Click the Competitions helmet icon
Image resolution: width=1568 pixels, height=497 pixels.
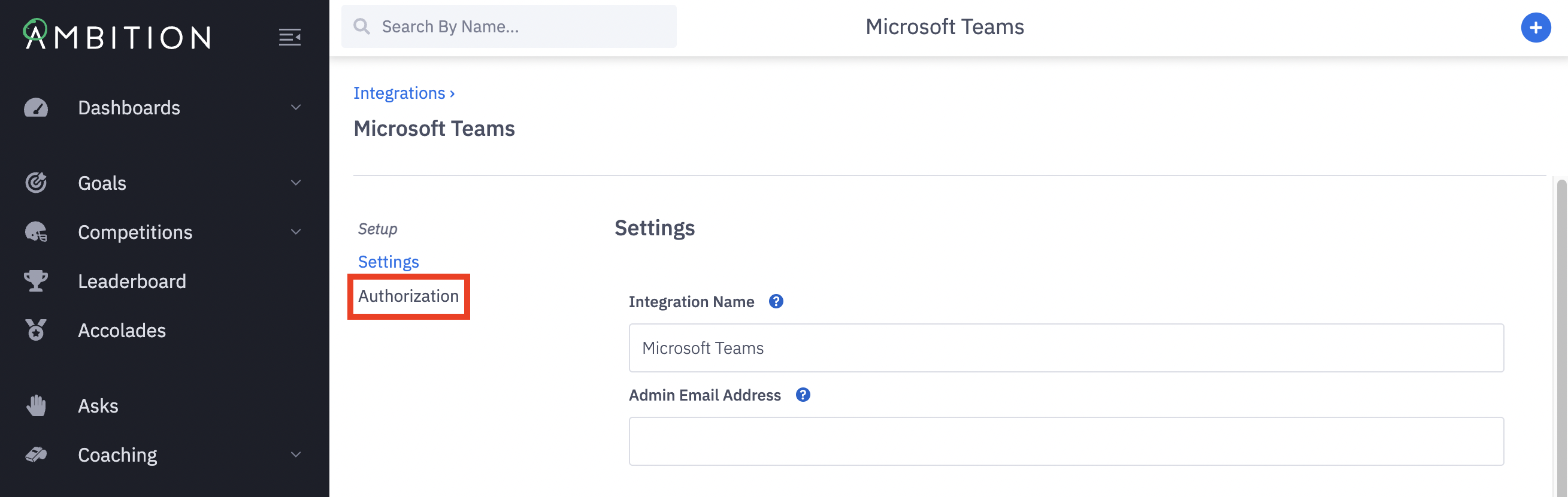click(x=36, y=232)
